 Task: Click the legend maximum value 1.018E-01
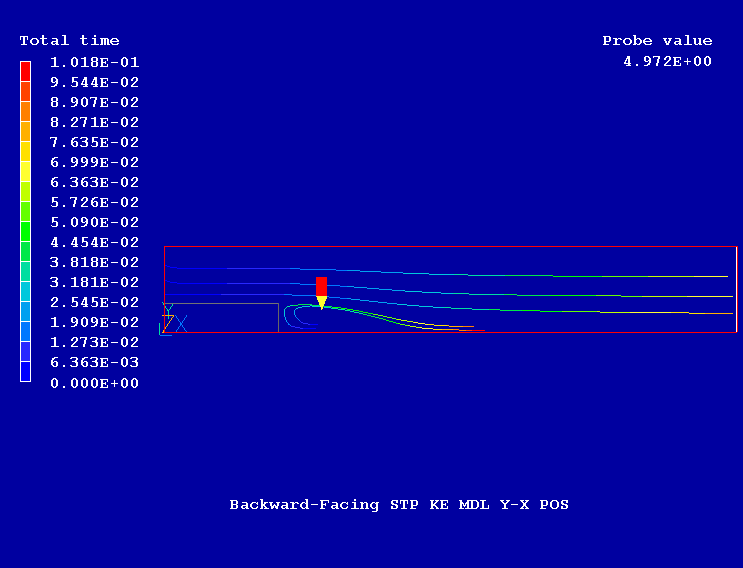95,62
